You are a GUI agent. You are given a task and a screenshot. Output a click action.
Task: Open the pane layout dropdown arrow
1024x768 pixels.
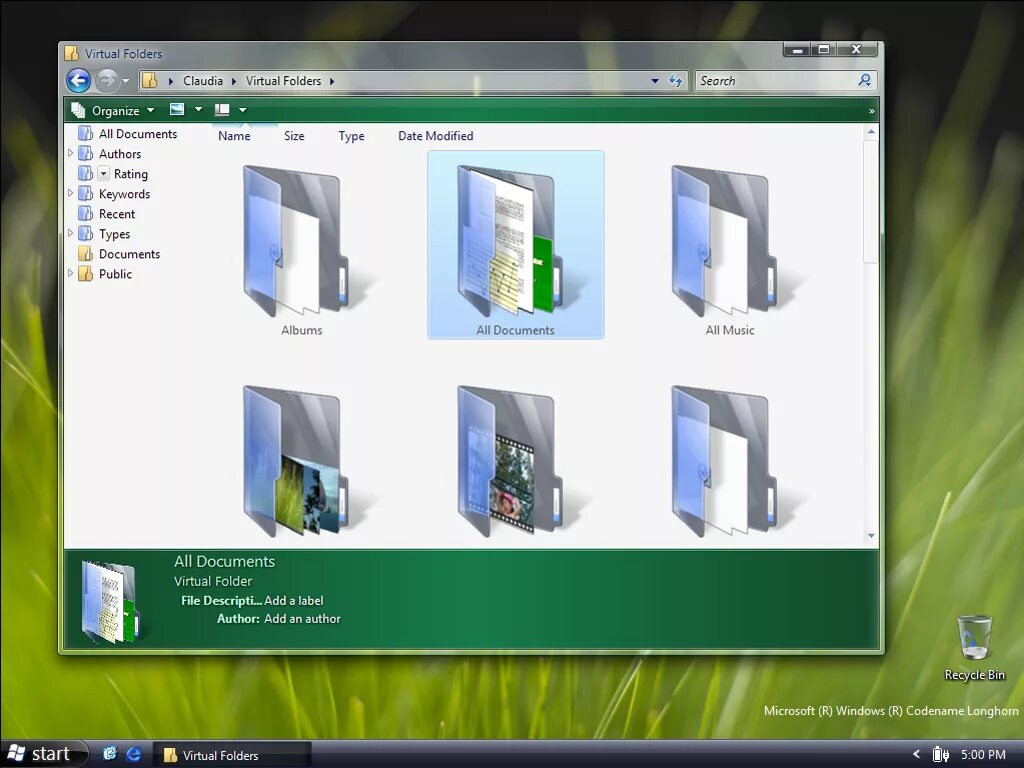tap(242, 110)
